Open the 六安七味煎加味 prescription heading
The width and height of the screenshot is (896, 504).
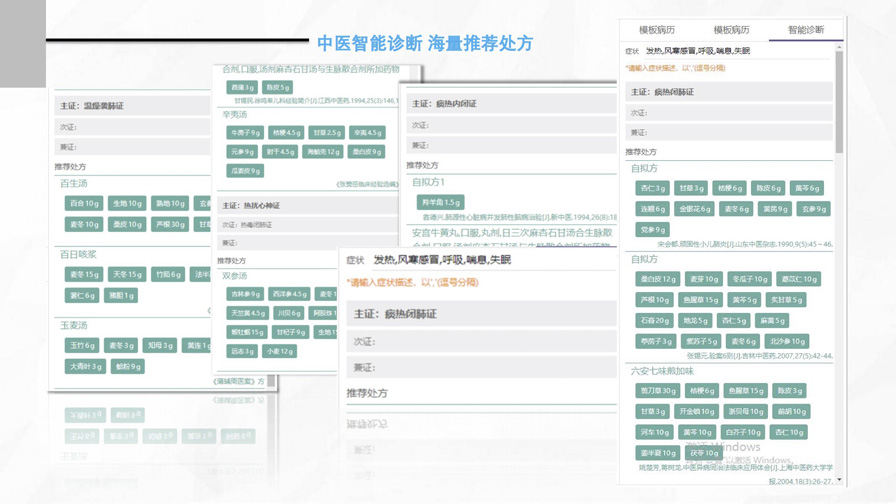coord(661,371)
